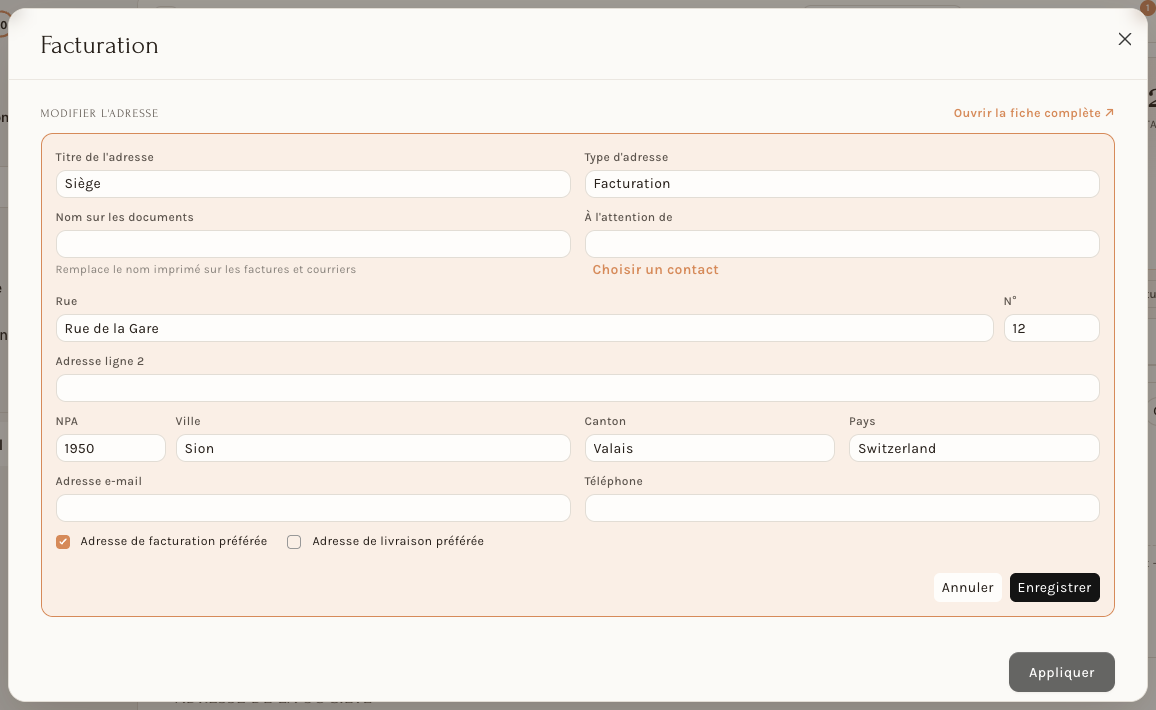The height and width of the screenshot is (710, 1156).
Task: Click the Choisir un contact link
Action: pos(655,270)
